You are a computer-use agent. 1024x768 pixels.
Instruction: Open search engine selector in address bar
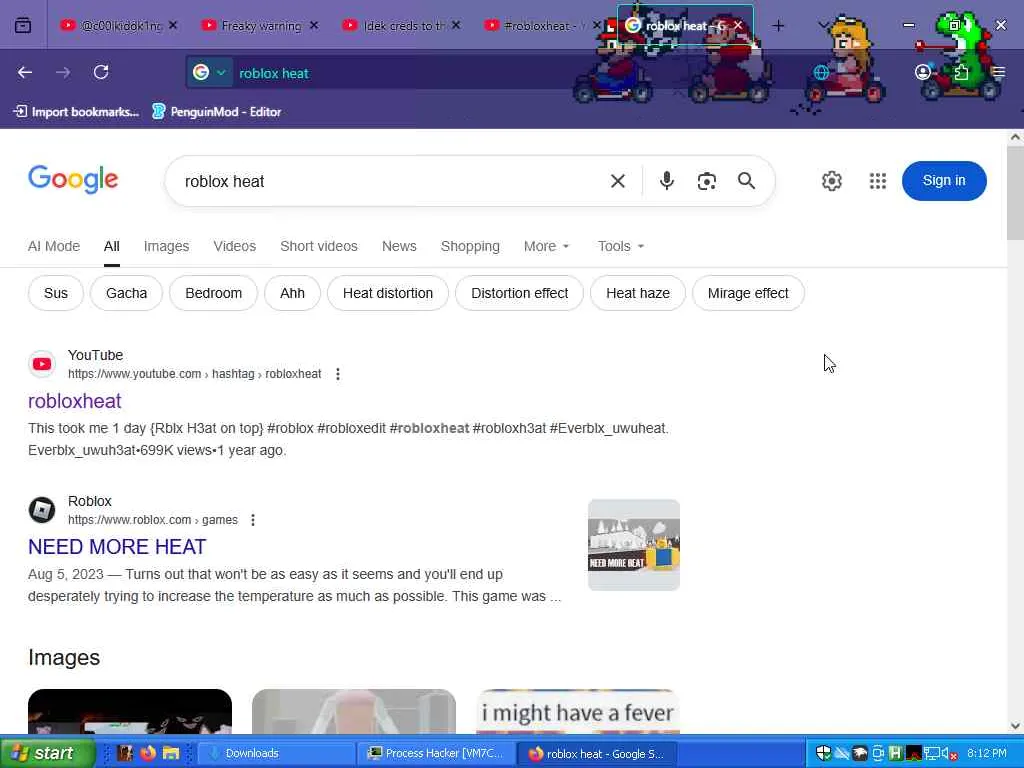(x=210, y=72)
